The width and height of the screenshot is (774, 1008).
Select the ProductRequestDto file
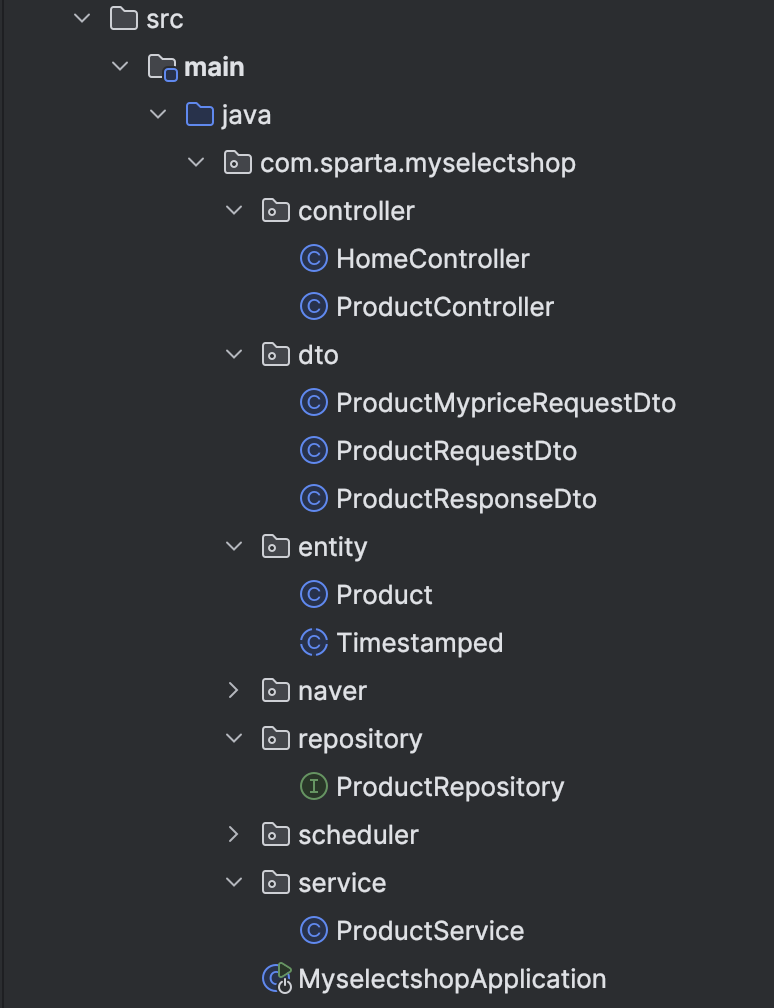[x=456, y=451]
